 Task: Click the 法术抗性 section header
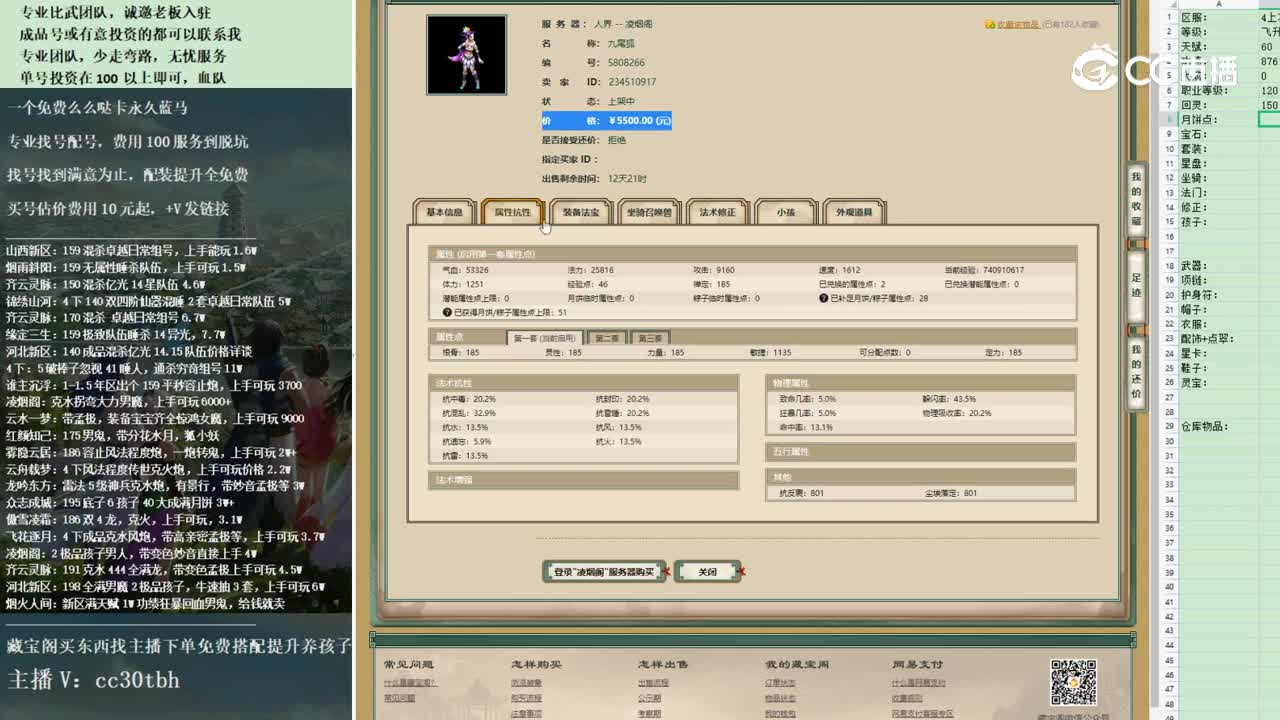tap(584, 383)
